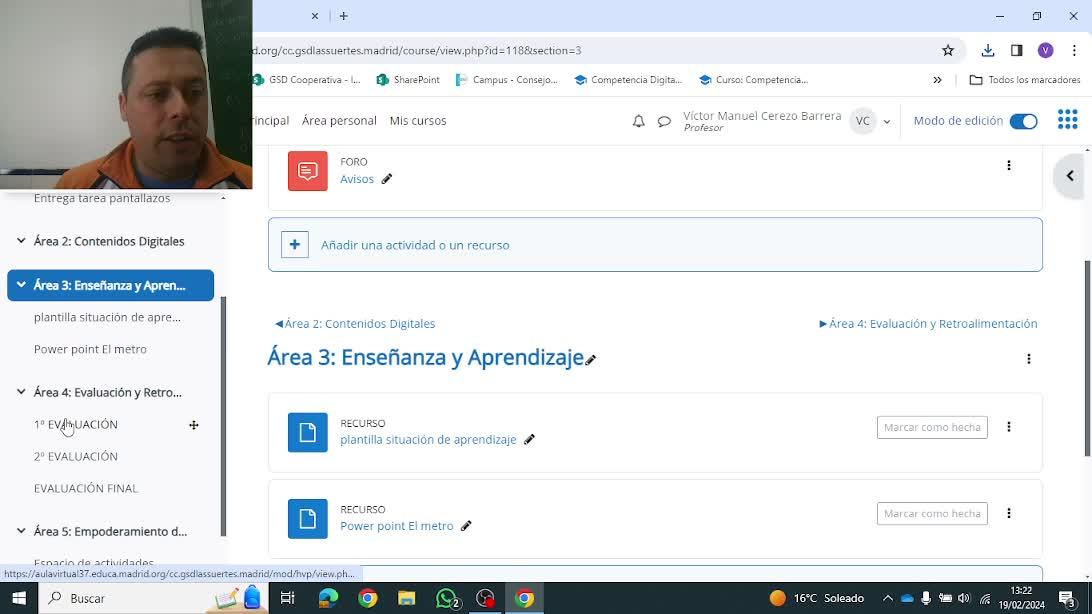Screen dimensions: 1092x614
Task: Open Todos los marcadores folder
Action: tap(1025, 80)
